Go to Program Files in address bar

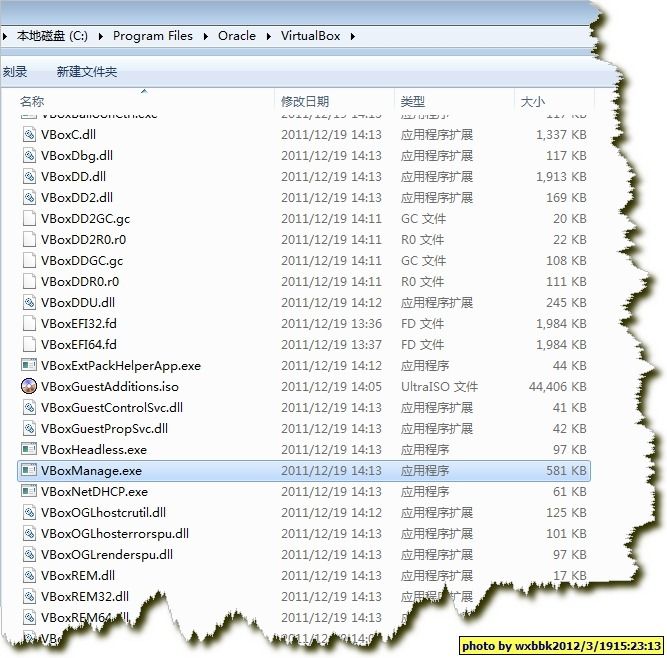tap(153, 36)
